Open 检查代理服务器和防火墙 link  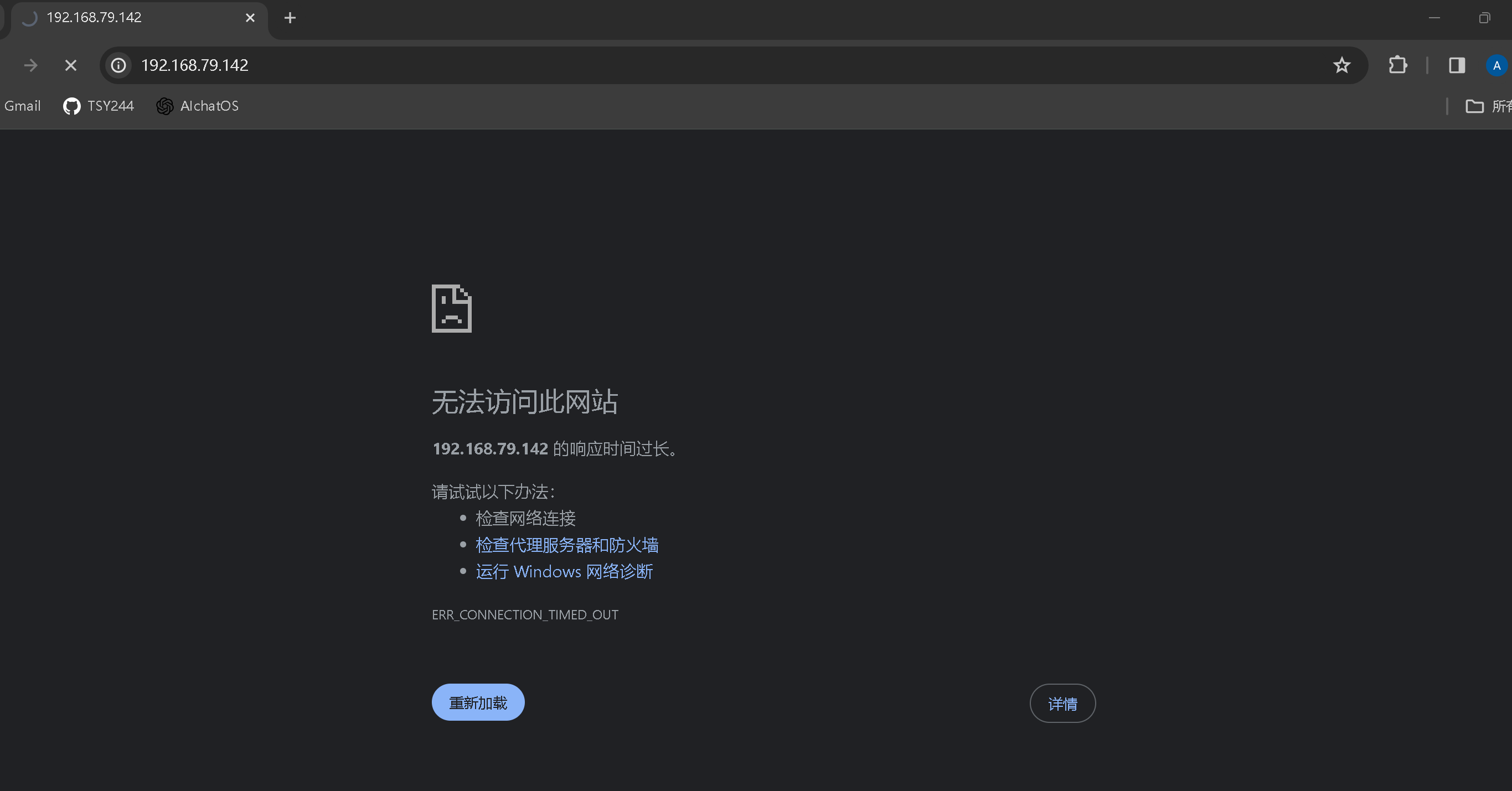(x=566, y=545)
